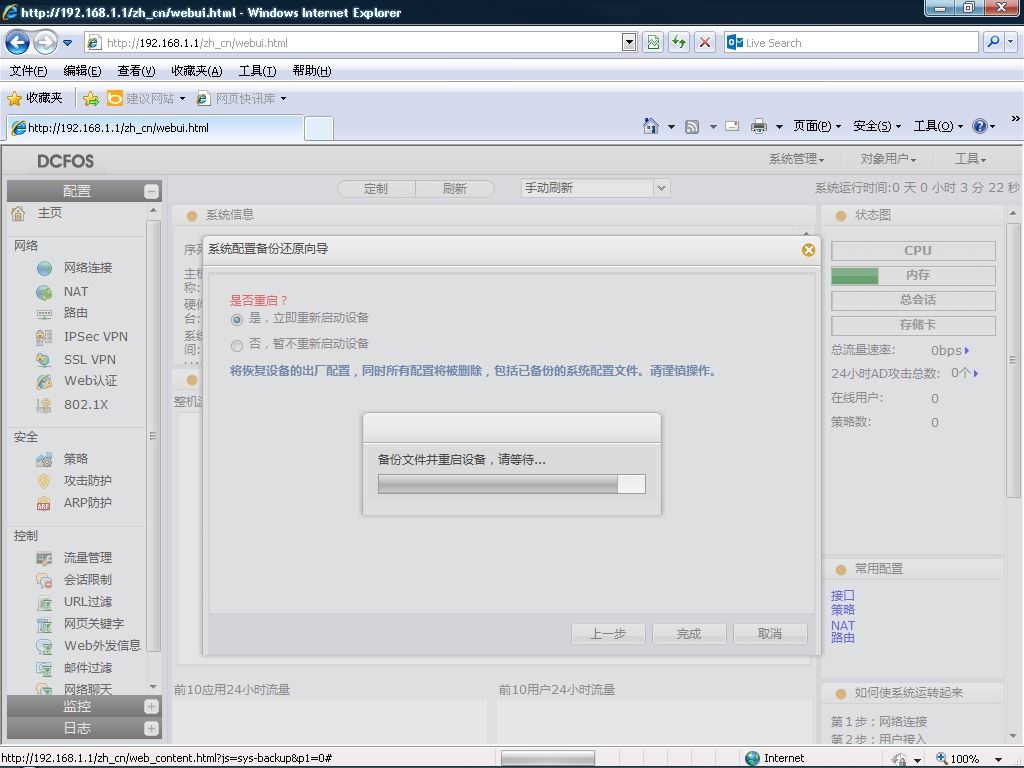
Task: Open the Web外发信息 icon
Action: (x=44, y=647)
